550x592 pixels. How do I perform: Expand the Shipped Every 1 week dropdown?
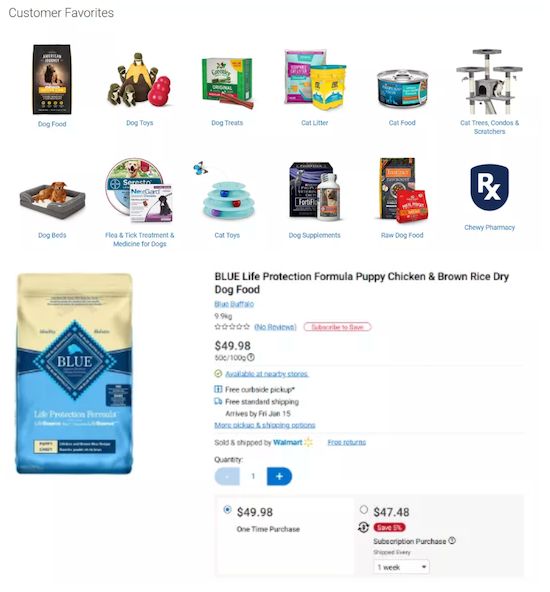coord(401,567)
